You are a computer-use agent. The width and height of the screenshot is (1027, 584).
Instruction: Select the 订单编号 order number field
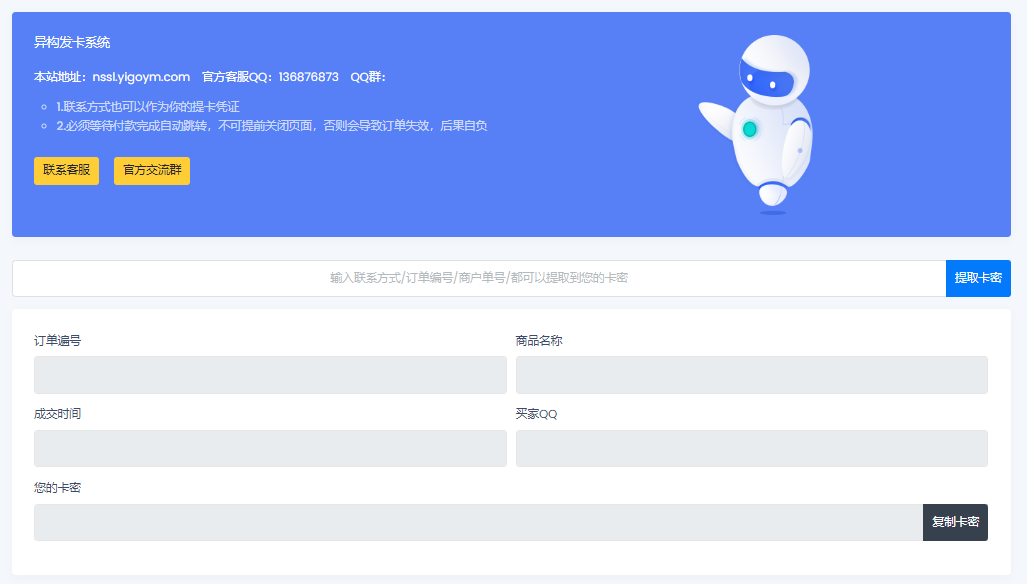point(269,374)
